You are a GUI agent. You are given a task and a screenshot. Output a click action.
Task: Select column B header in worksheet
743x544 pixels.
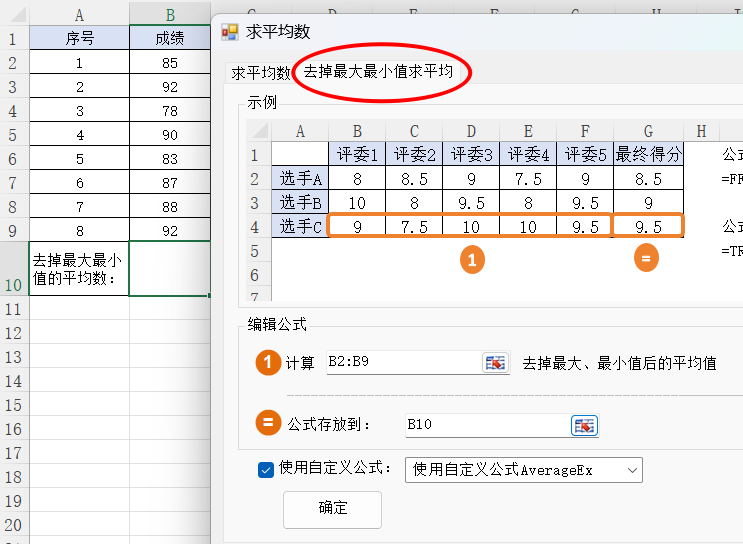[x=169, y=15]
